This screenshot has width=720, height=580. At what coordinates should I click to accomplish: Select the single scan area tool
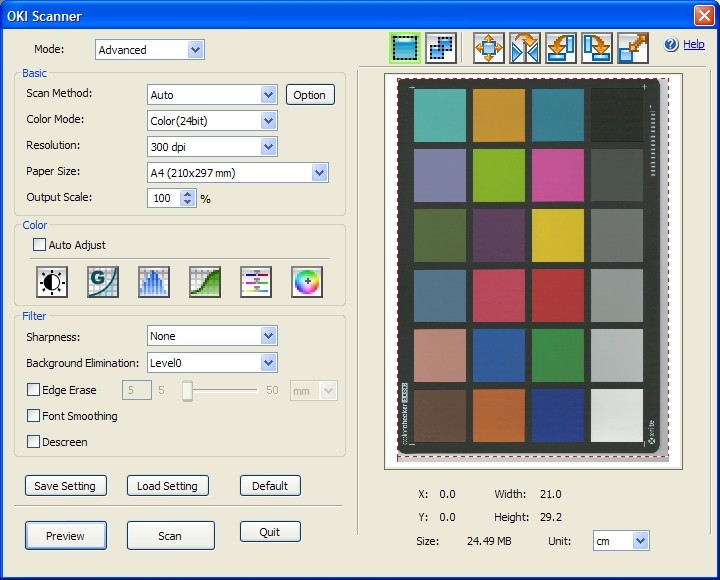pos(405,48)
